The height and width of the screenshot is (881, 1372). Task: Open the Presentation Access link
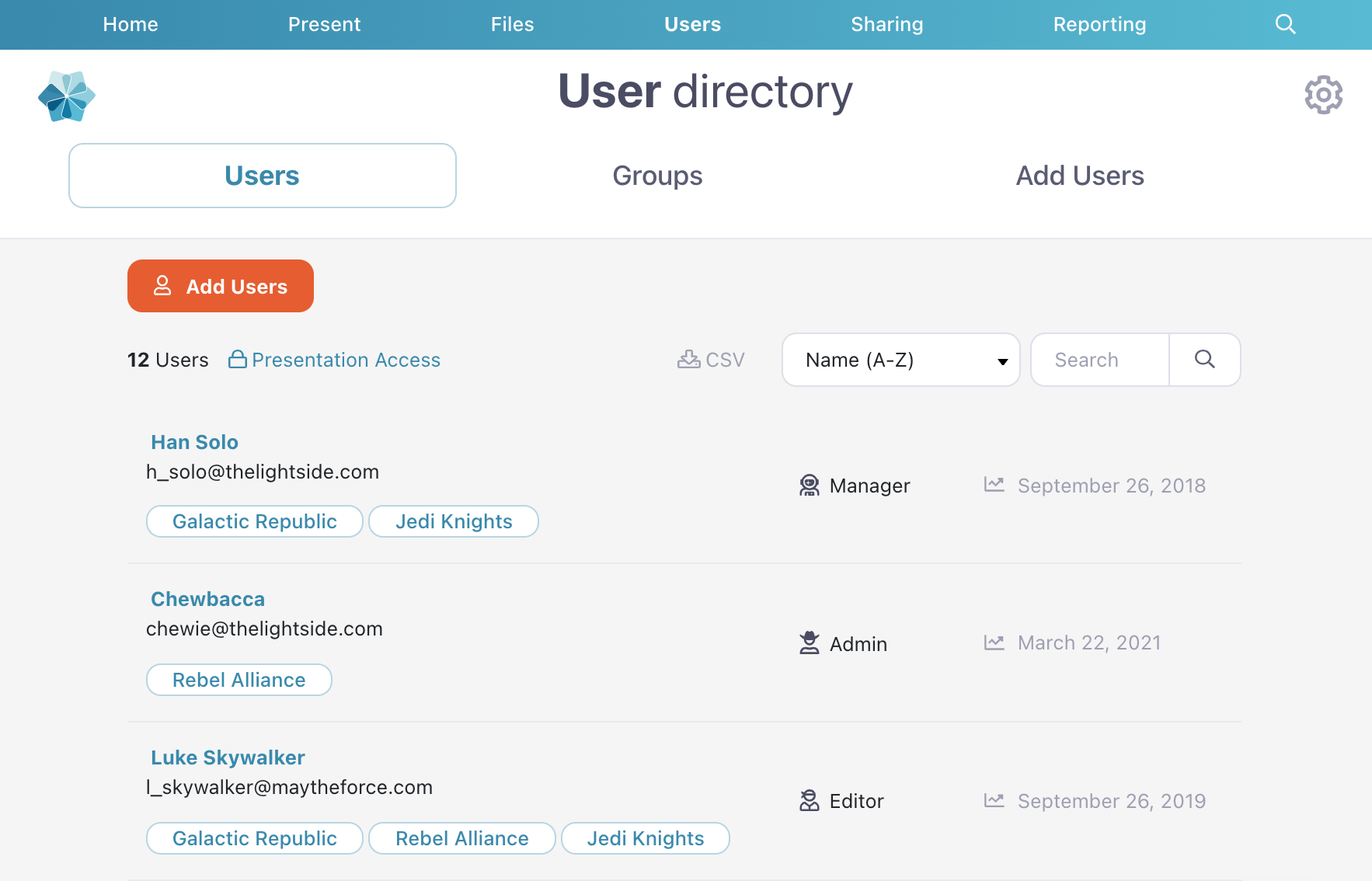pos(346,360)
